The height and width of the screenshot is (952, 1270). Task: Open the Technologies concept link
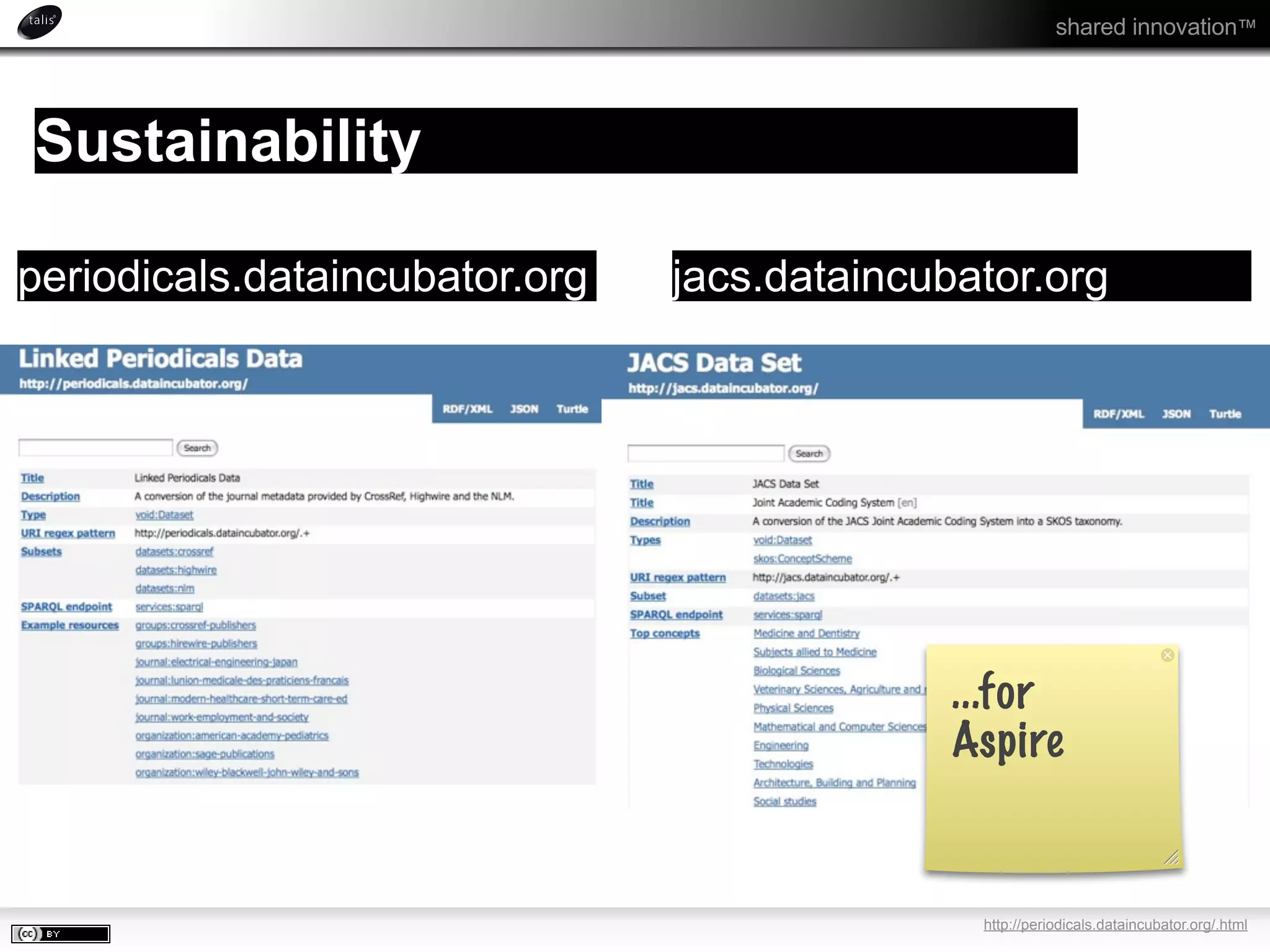coord(783,764)
